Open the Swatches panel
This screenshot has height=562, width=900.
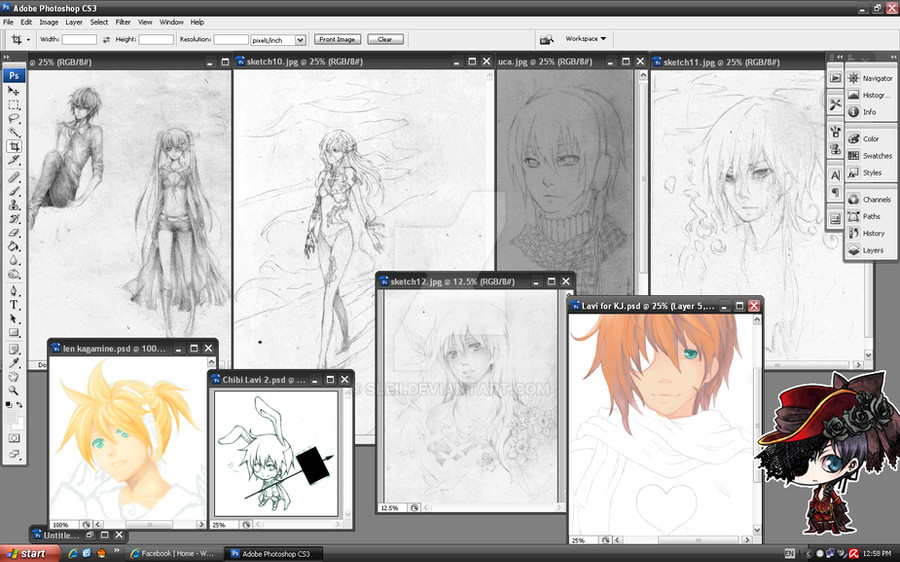[871, 156]
